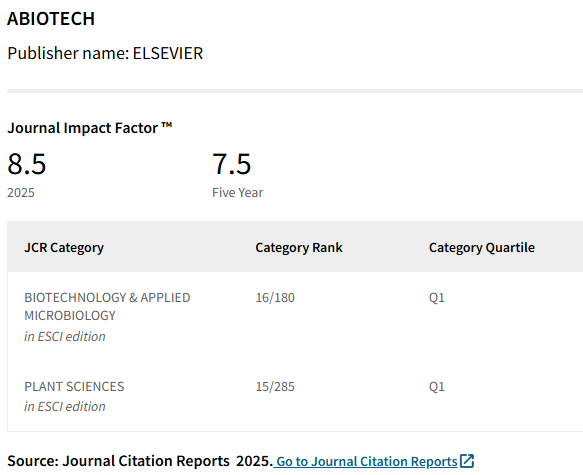Click the 16/180 category rank
The width and height of the screenshot is (583, 475).
(275, 298)
